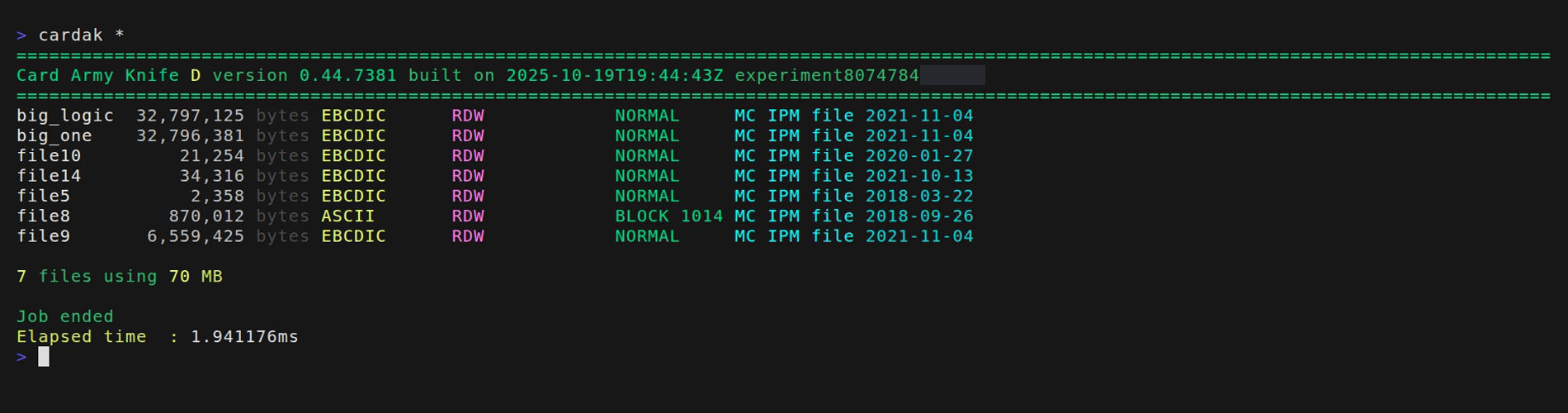Click the '70 MB' total size
This screenshot has width=1568, height=413.
pyautogui.click(x=196, y=277)
